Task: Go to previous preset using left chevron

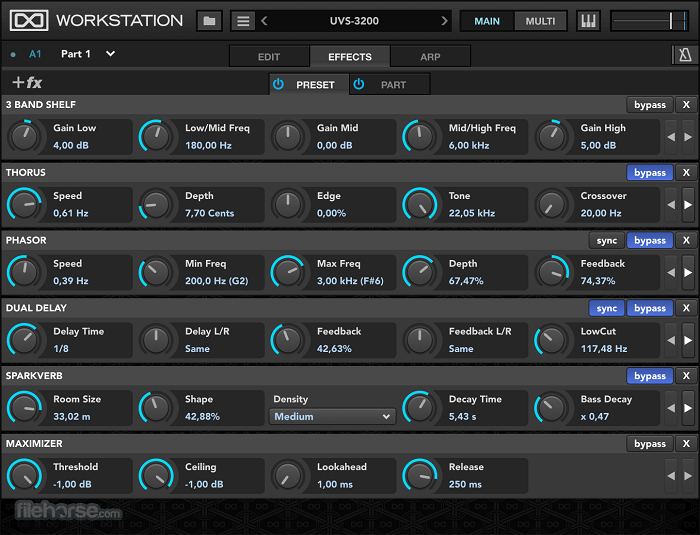Action: pos(264,21)
